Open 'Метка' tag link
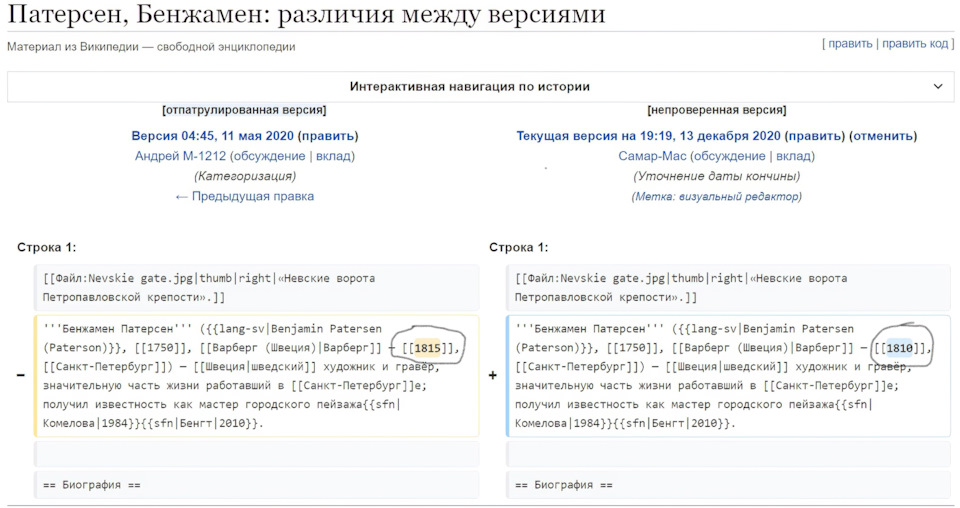960x508 pixels. coord(653,196)
